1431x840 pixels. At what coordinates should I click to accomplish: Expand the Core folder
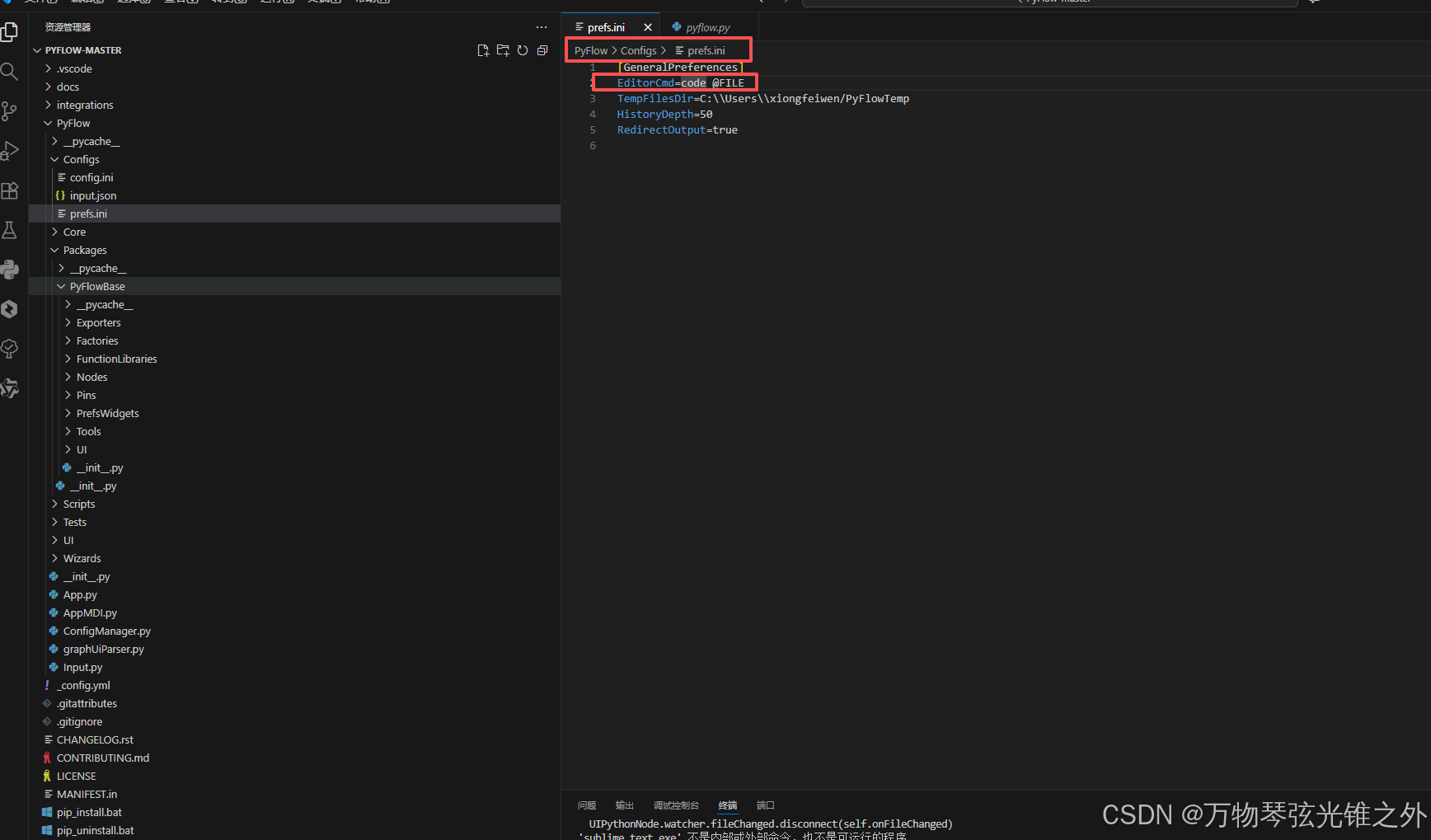tap(74, 232)
